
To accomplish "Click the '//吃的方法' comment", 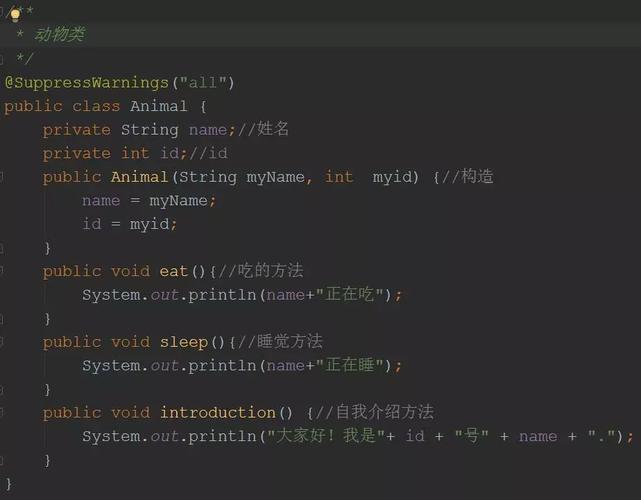I will pyautogui.click(x=261, y=270).
